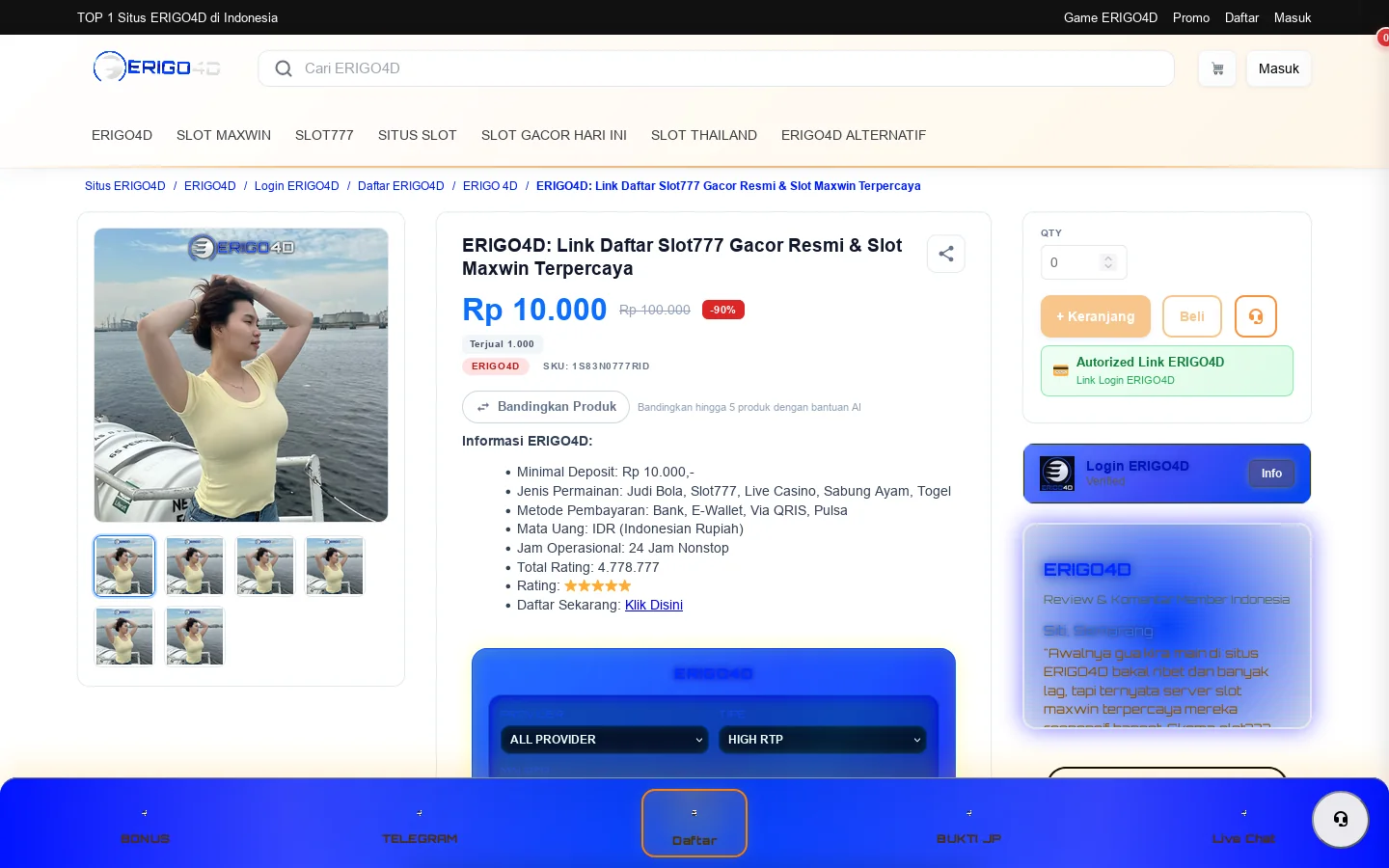Image resolution: width=1389 pixels, height=868 pixels.
Task: Click the ERIGO4D logo in header
Action: pyautogui.click(x=157, y=68)
